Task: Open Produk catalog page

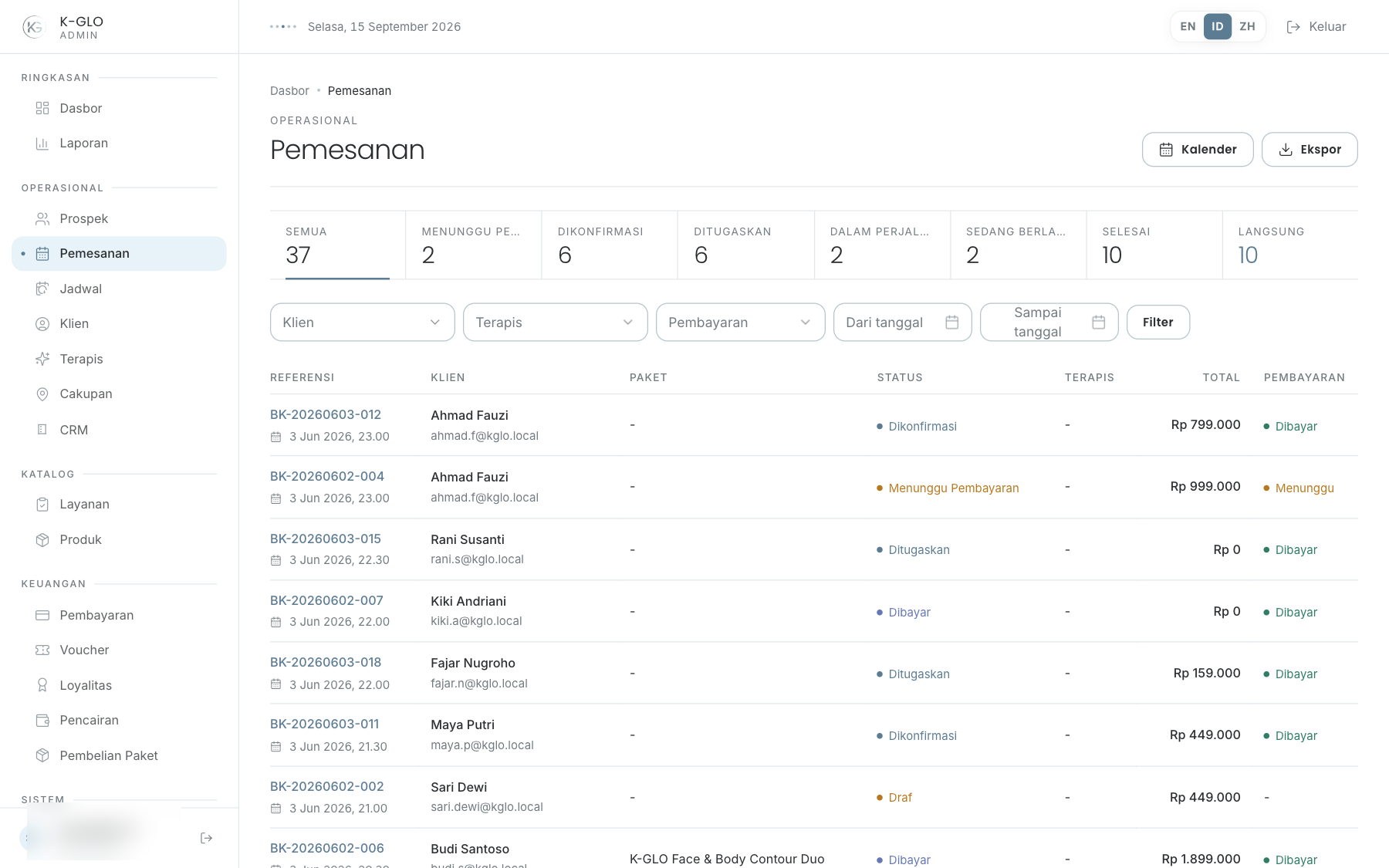Action: (x=119, y=539)
